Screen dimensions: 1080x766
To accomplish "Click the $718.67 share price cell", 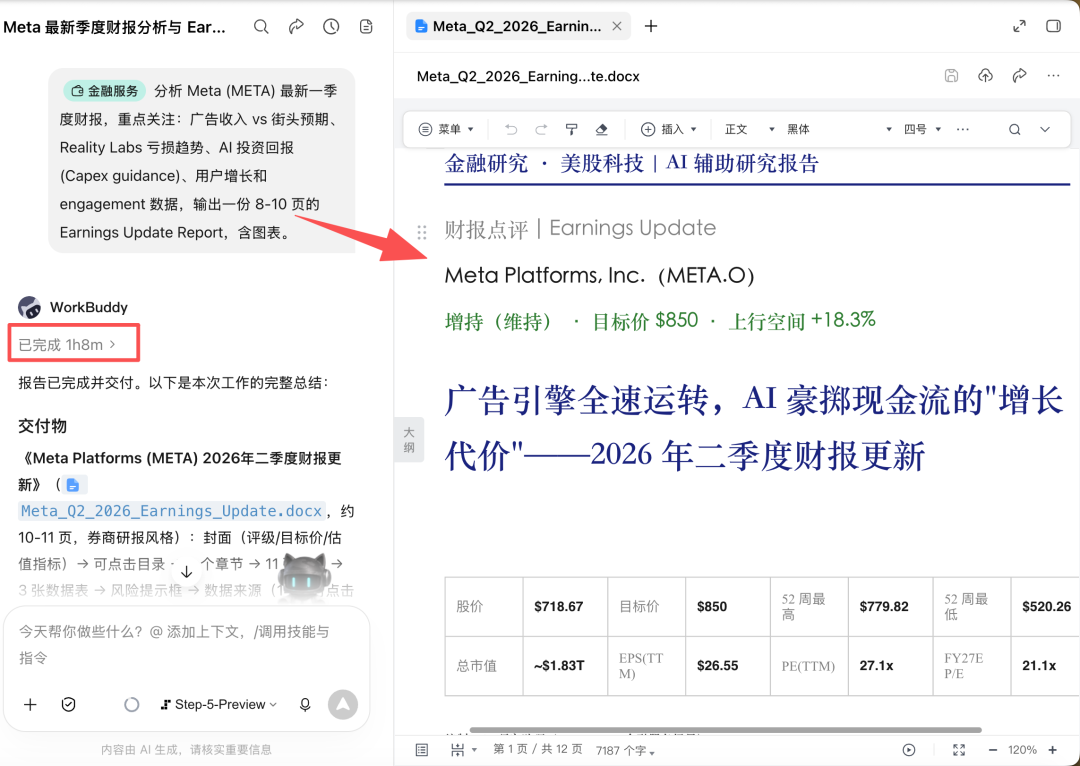I will 565,607.
